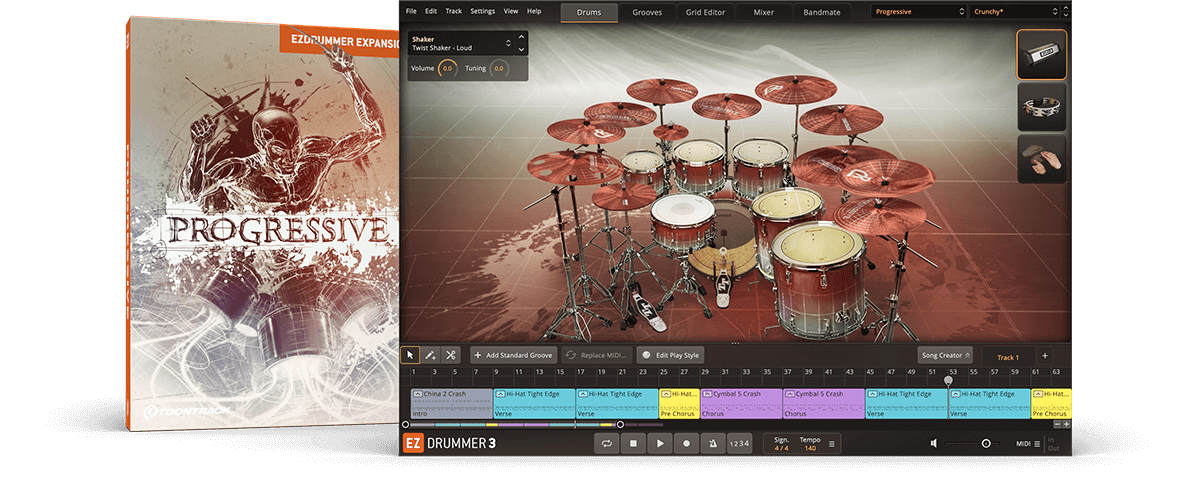1200x488 pixels.
Task: Click the Edit Play Style button
Action: tap(671, 355)
